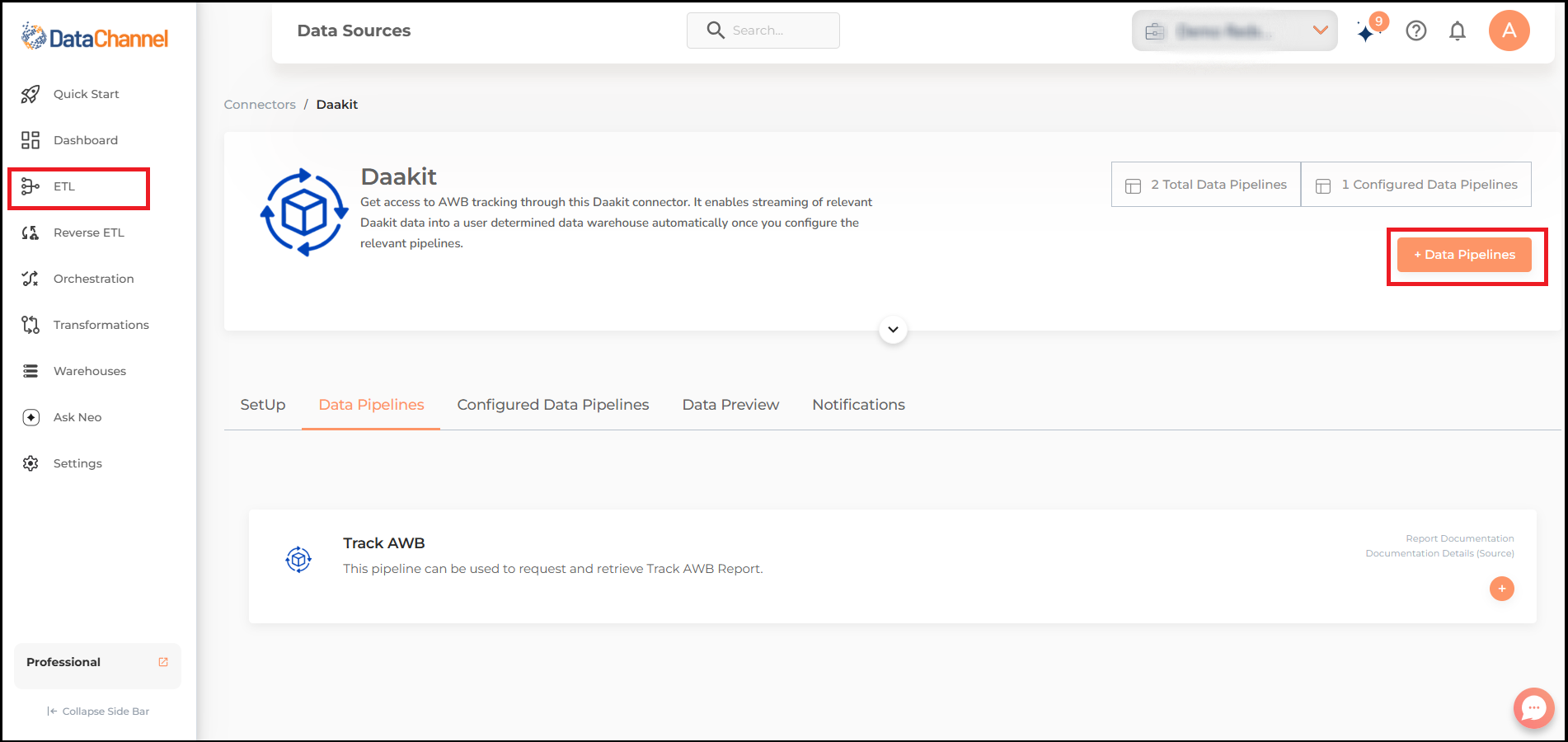The image size is (1568, 742).
Task: Click 2 Total Data Pipelines button
Action: 1206,185
